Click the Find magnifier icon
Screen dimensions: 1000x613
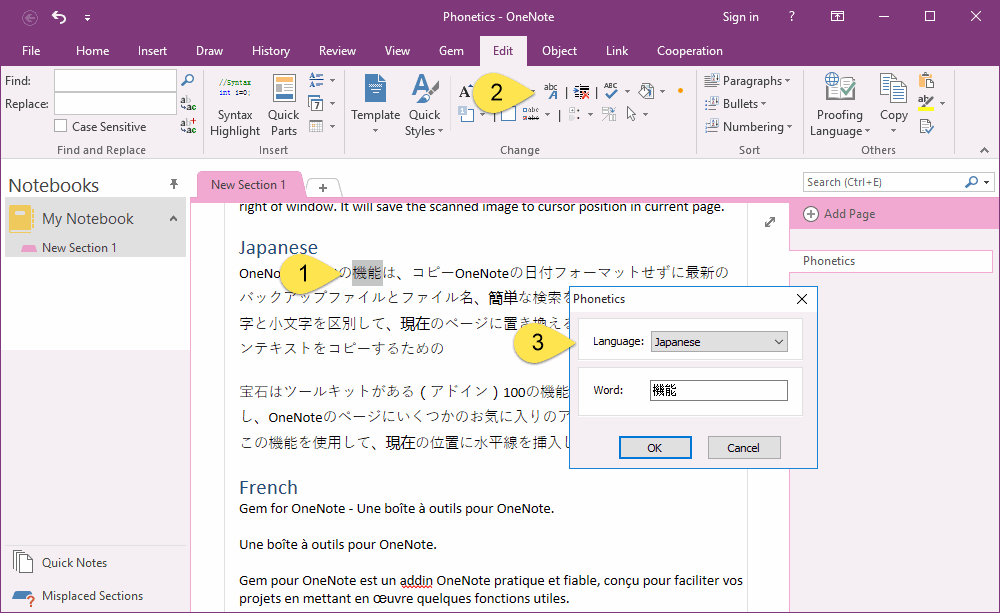click(188, 80)
